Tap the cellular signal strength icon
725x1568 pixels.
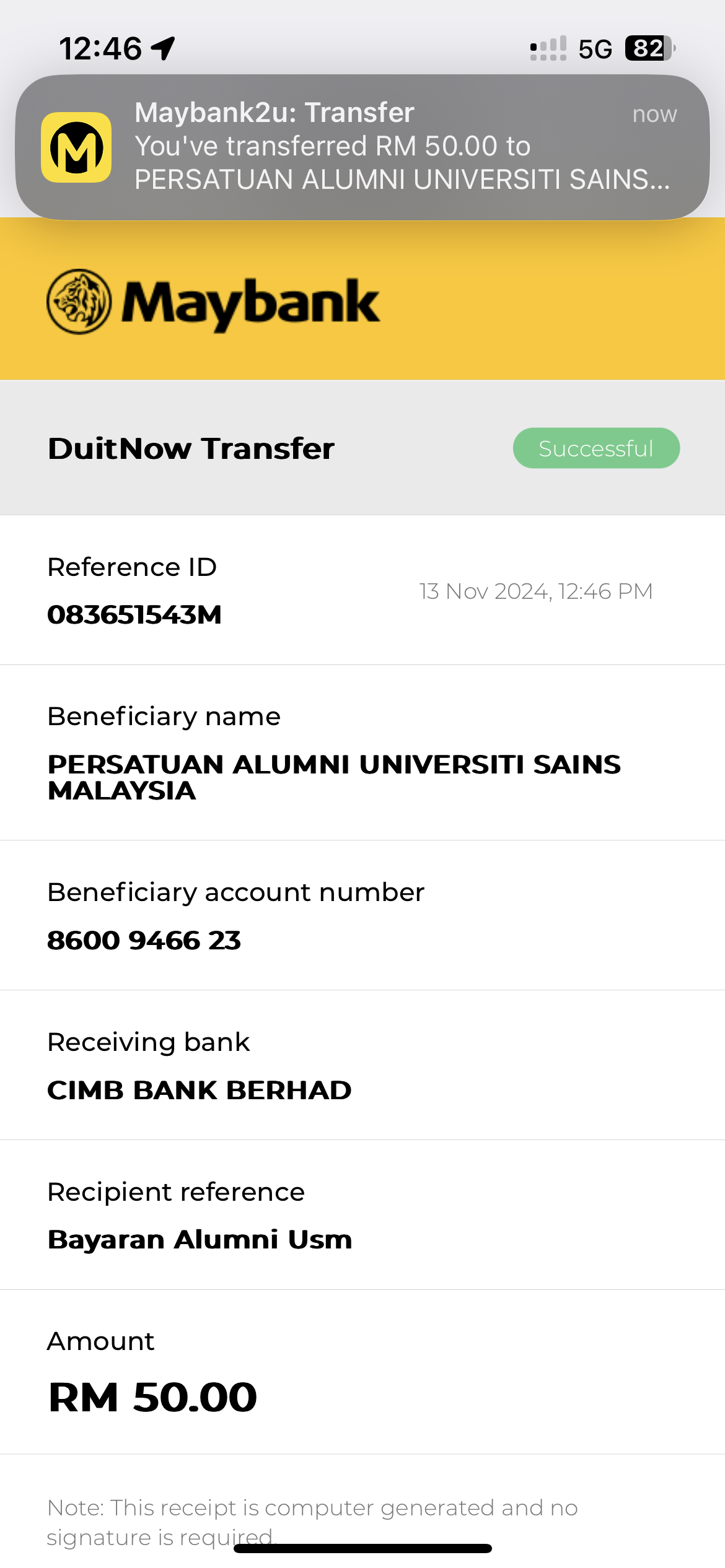548,48
